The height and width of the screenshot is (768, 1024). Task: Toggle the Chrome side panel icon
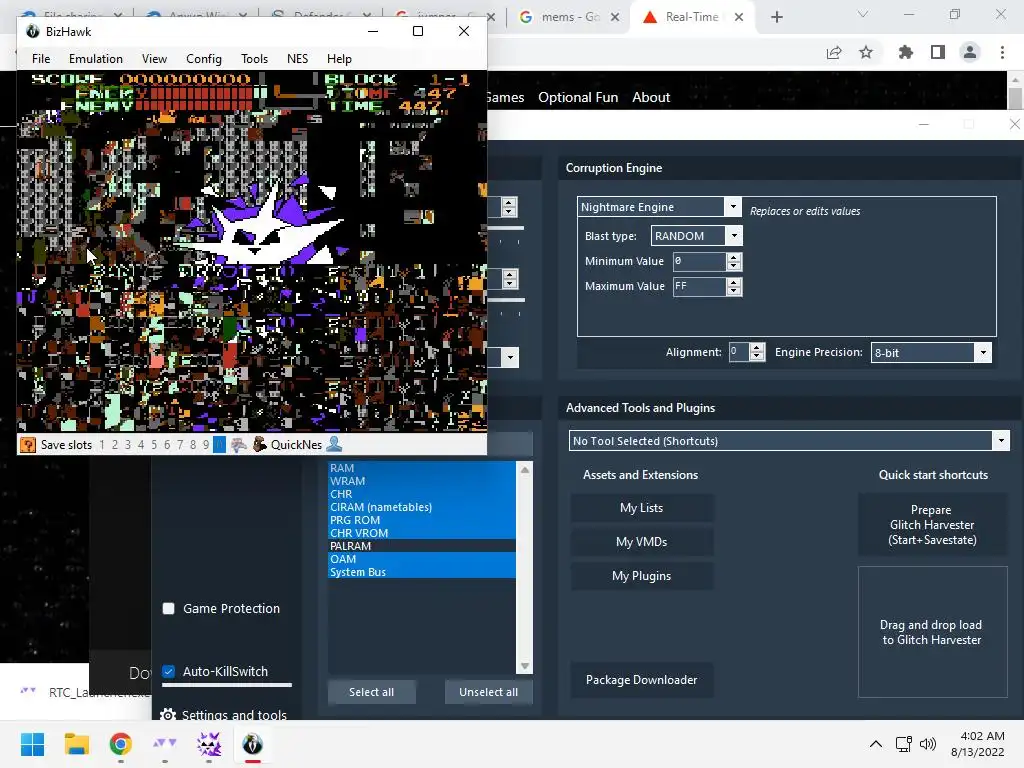(938, 52)
